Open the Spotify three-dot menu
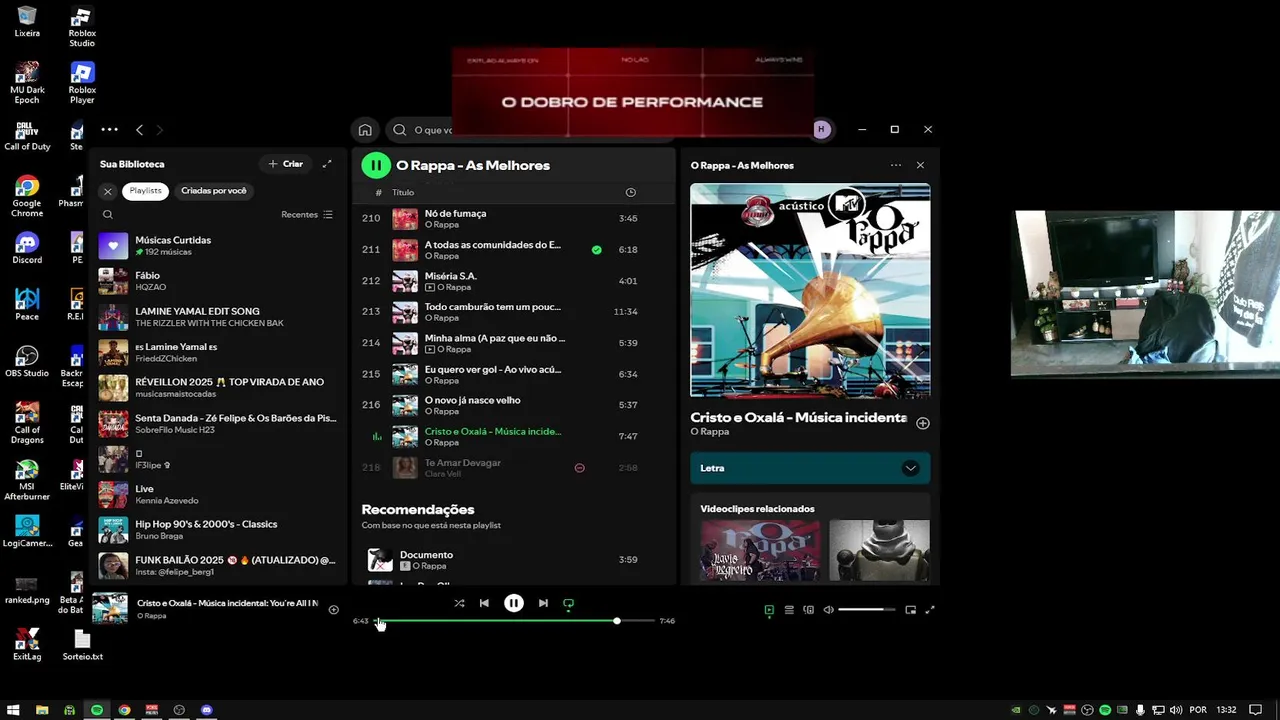Viewport: 1280px width, 720px height. click(109, 129)
